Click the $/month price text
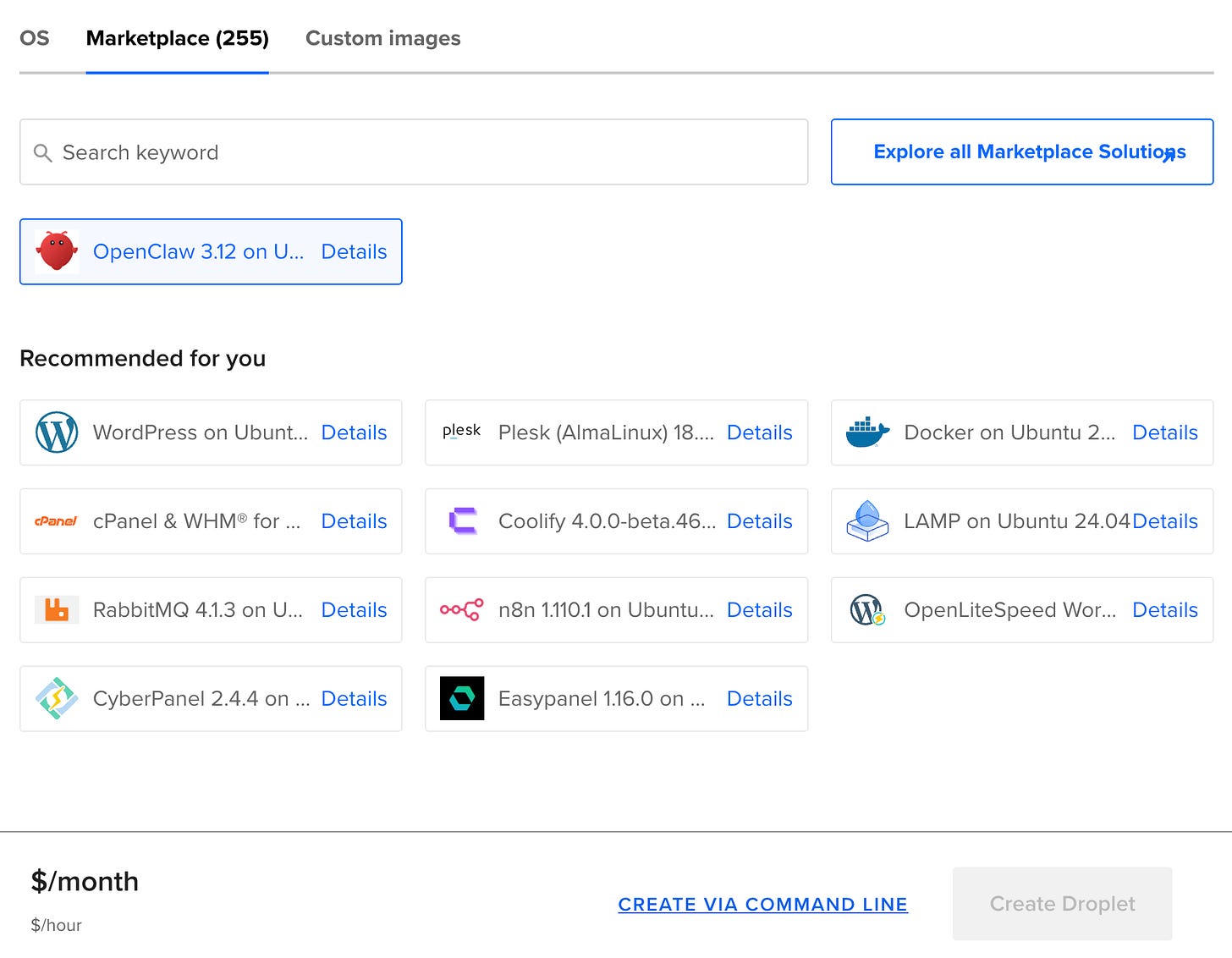1232x958 pixels. pyautogui.click(x=85, y=882)
